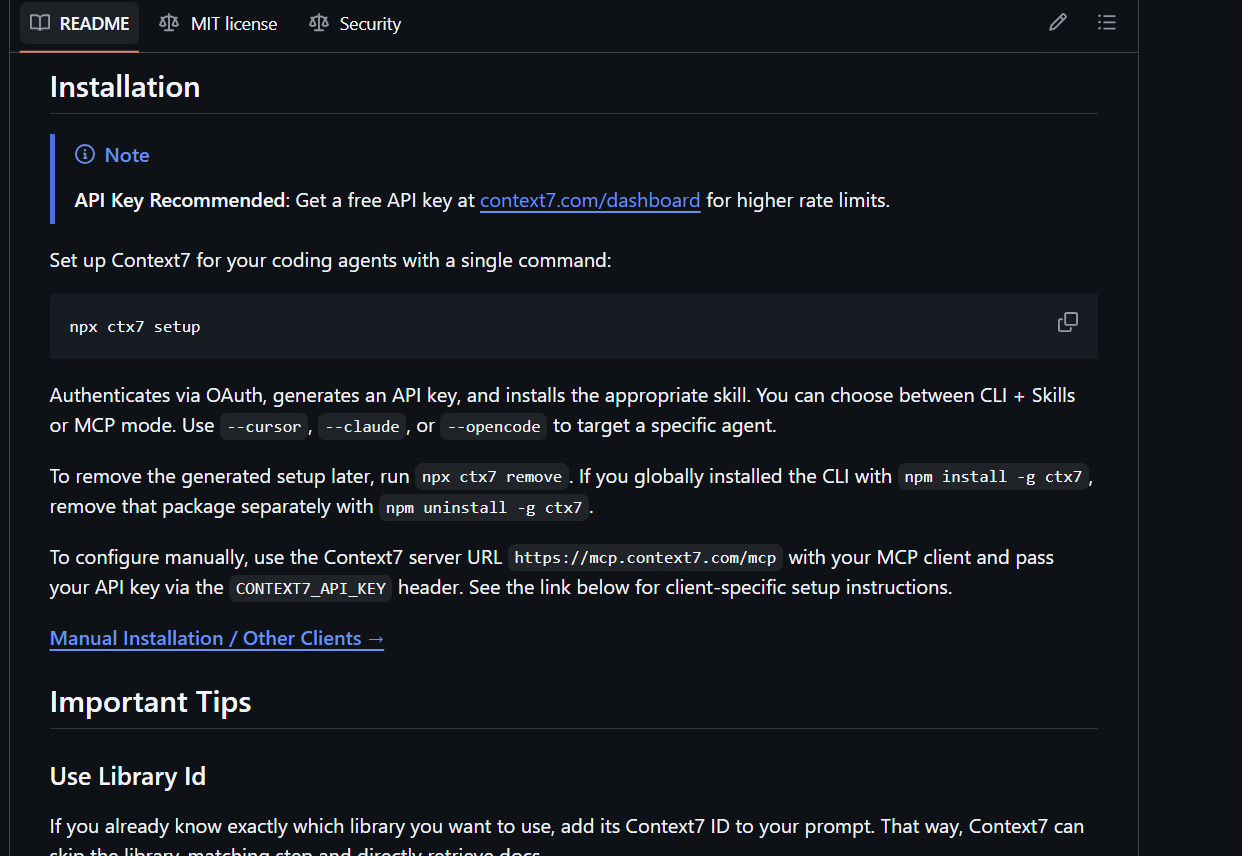Follow the Manual Installation / Other Clients link
The image size is (1242, 856).
click(x=217, y=638)
